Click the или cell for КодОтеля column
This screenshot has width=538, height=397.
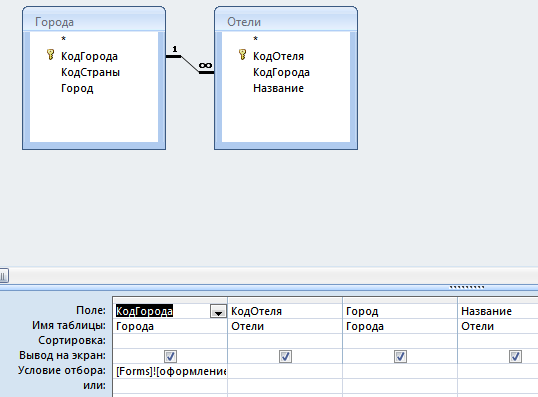[285, 386]
